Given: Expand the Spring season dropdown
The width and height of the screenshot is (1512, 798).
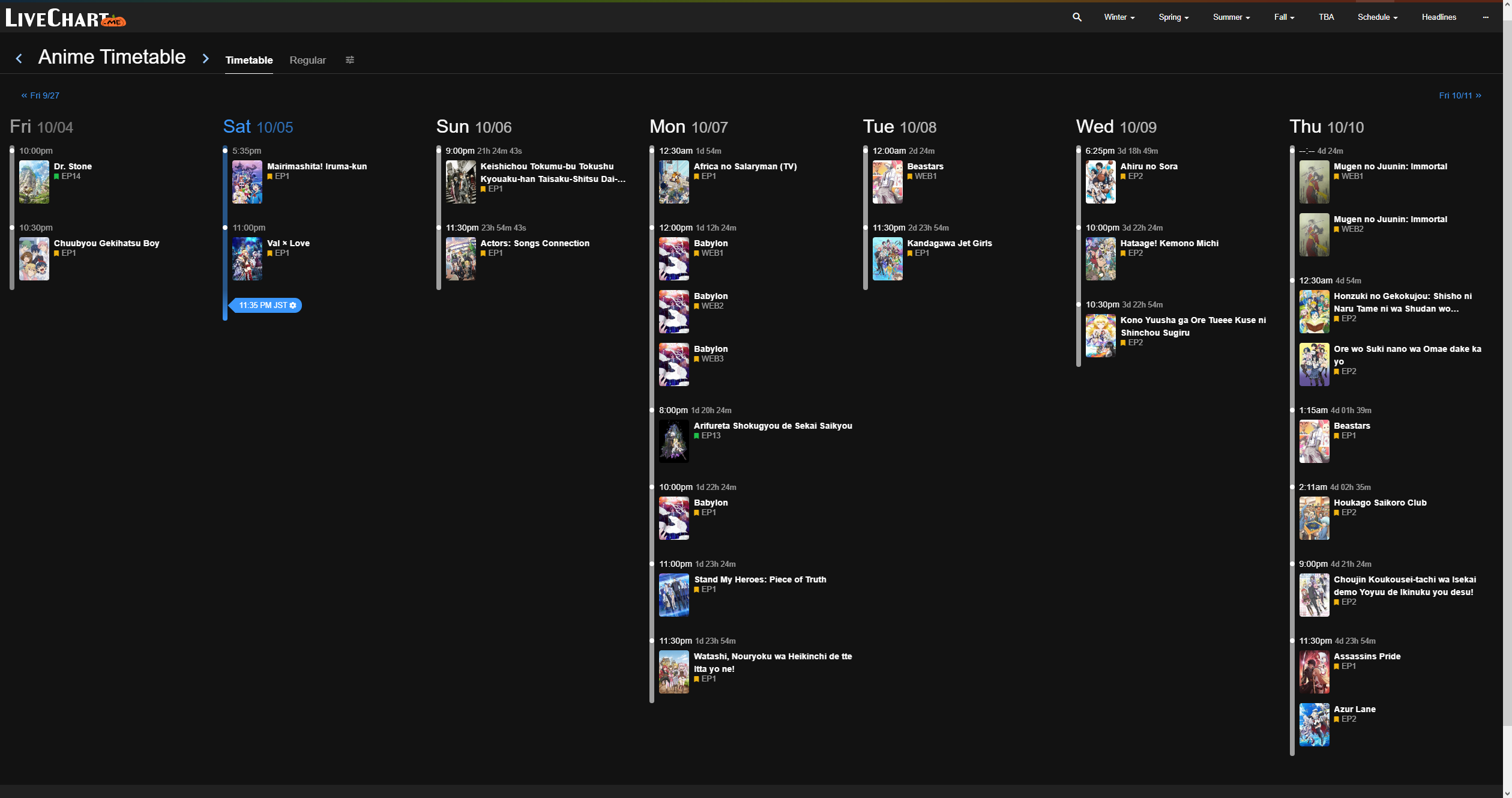Looking at the screenshot, I should (x=1173, y=17).
